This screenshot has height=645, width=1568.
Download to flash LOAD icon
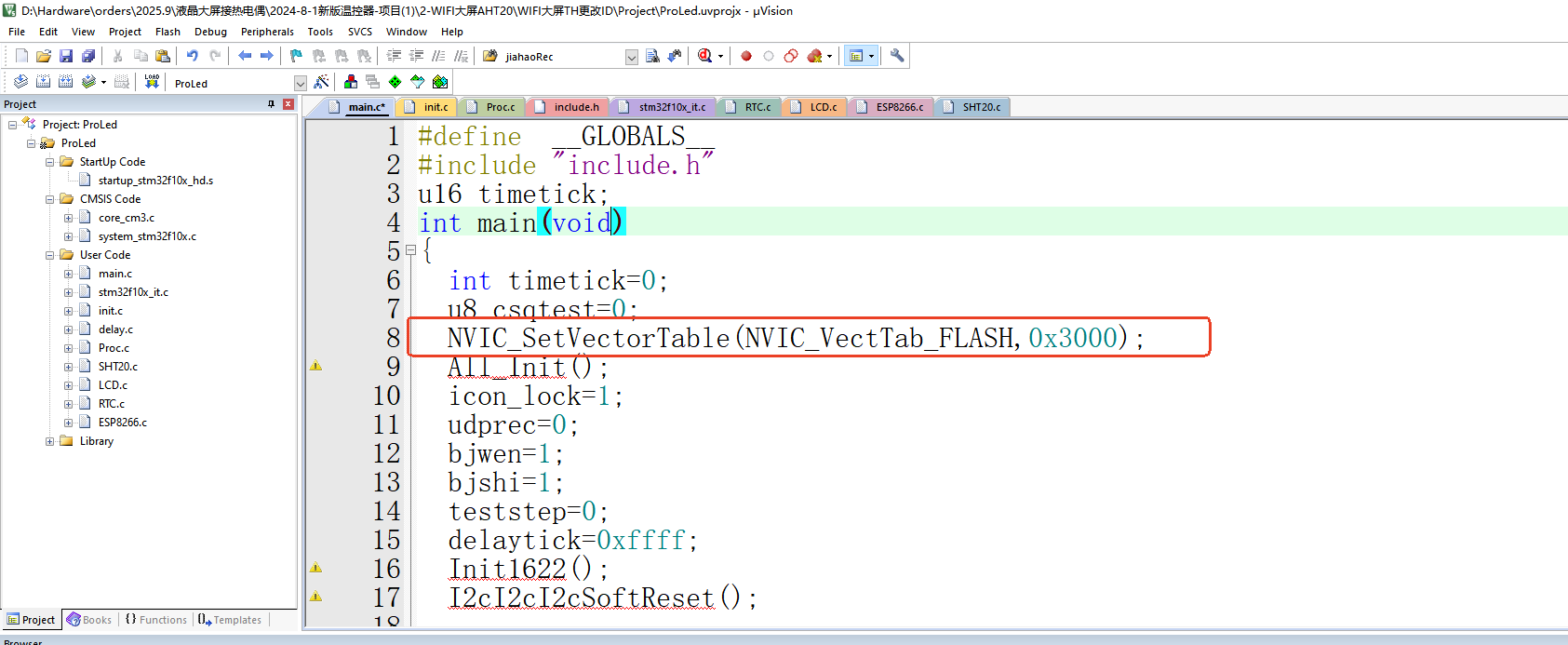click(152, 82)
